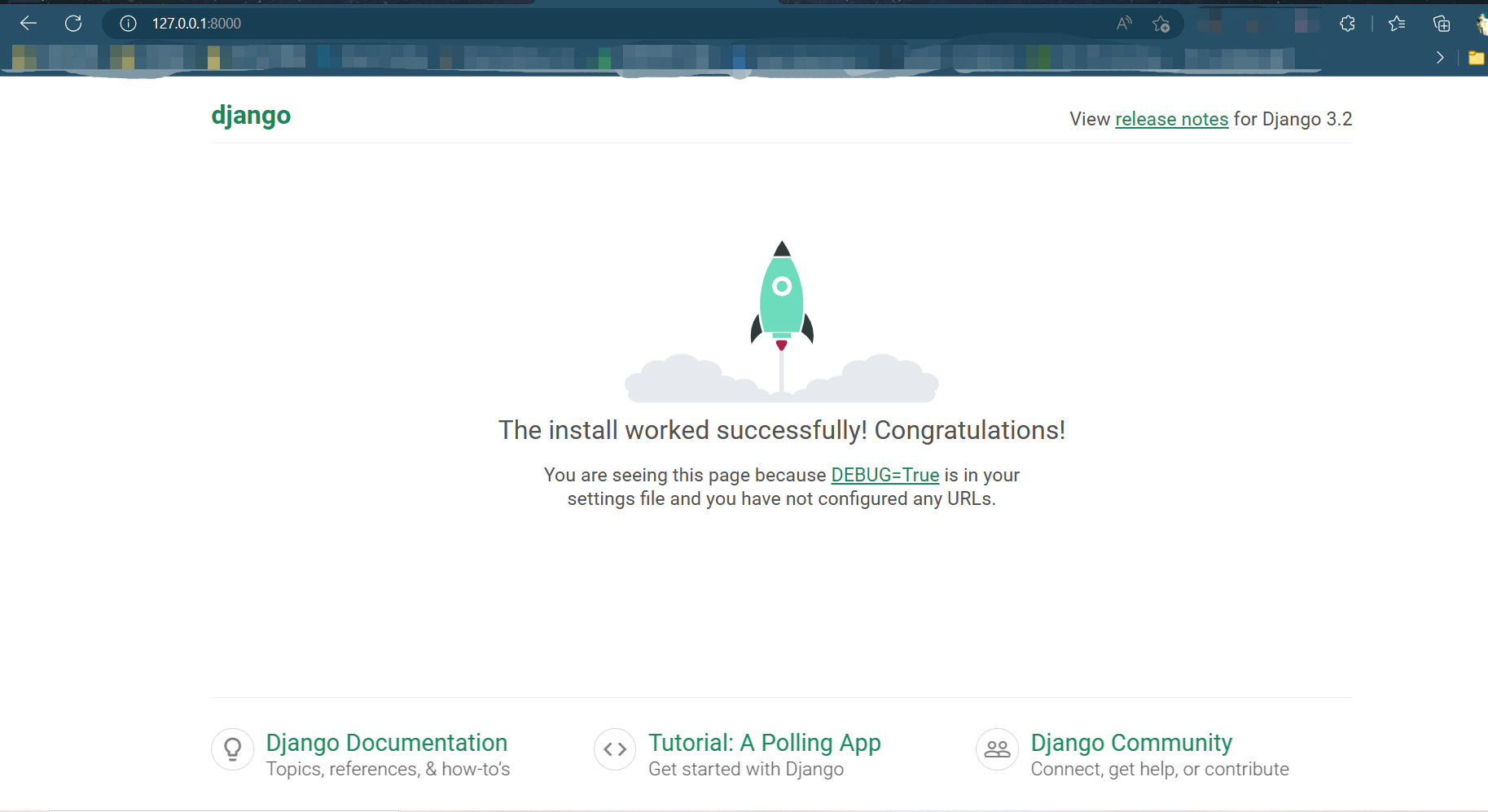This screenshot has height=812, width=1488.
Task: Click the code brackets tutorial icon
Action: click(x=615, y=749)
